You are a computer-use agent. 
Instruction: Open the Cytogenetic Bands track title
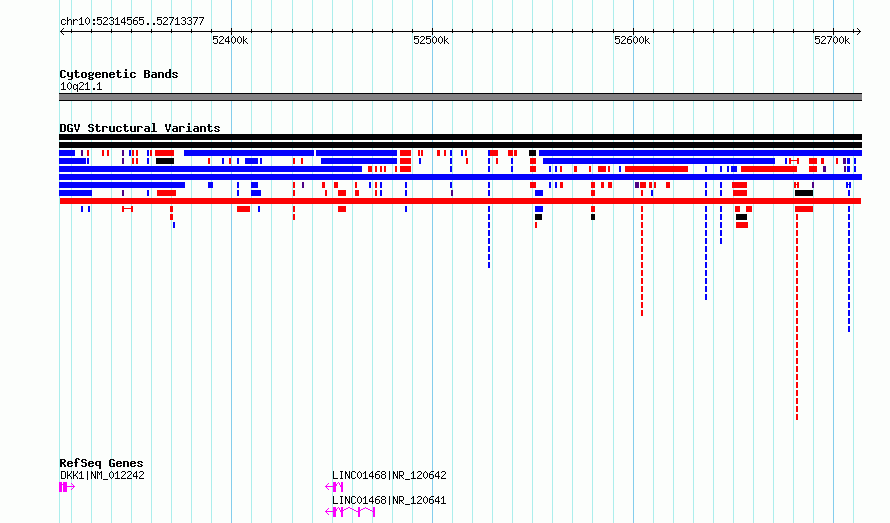pyautogui.click(x=119, y=74)
